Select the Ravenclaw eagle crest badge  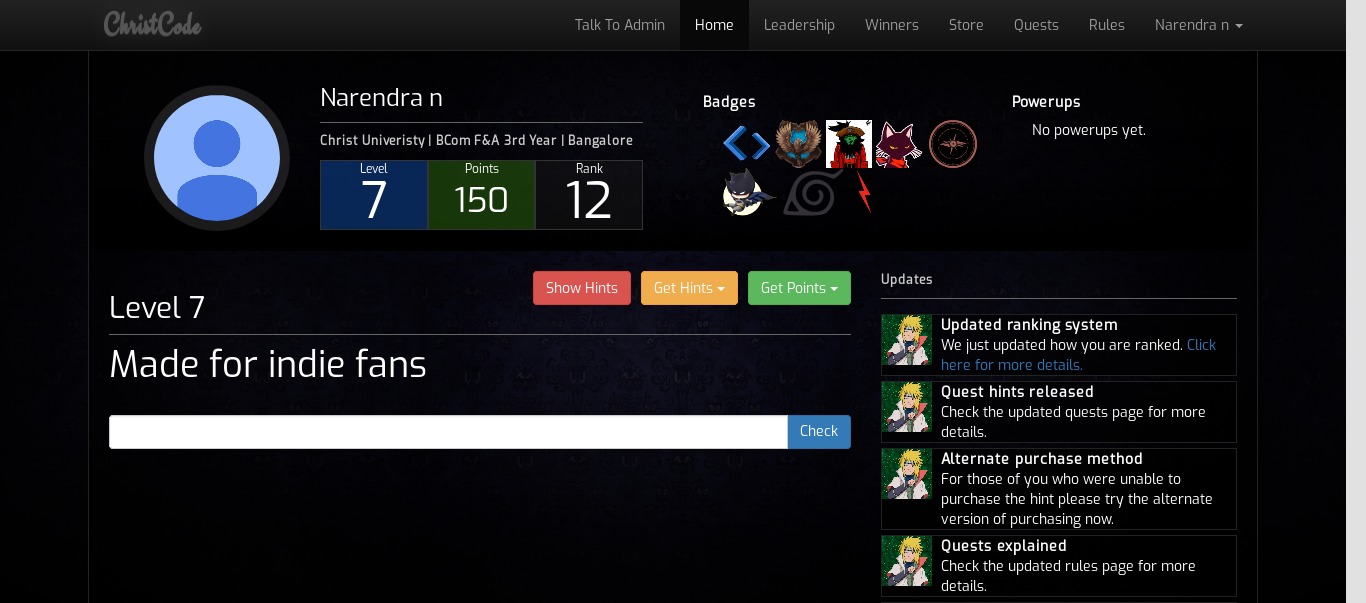tap(798, 144)
